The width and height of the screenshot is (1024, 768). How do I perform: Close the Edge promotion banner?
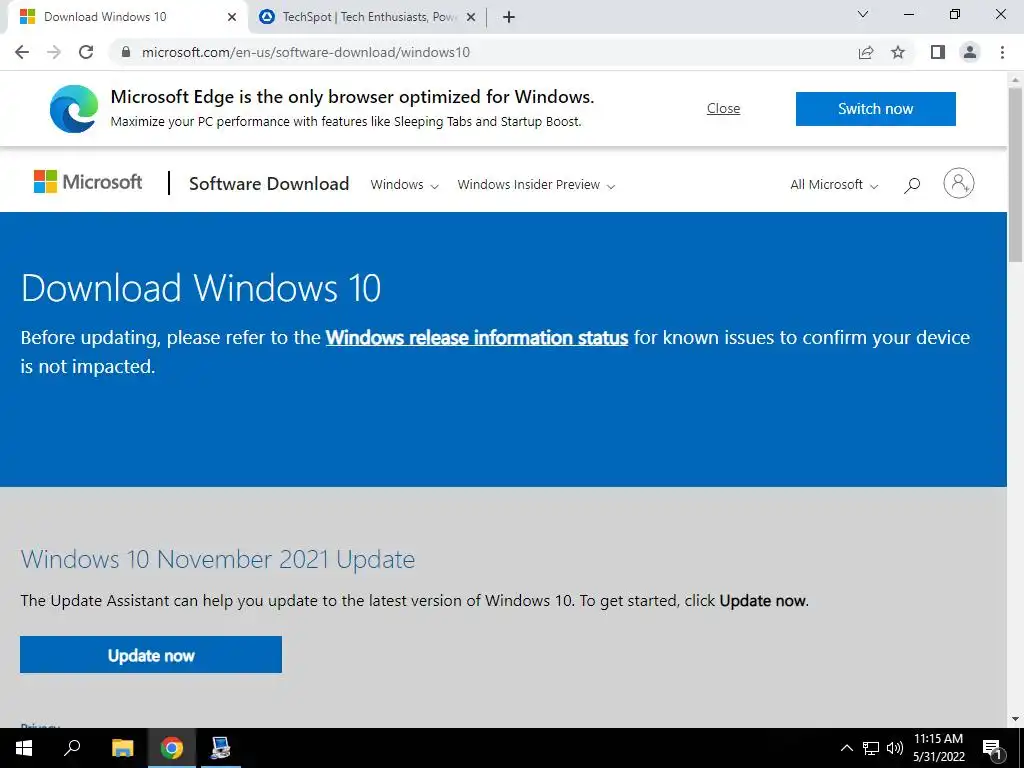(723, 108)
